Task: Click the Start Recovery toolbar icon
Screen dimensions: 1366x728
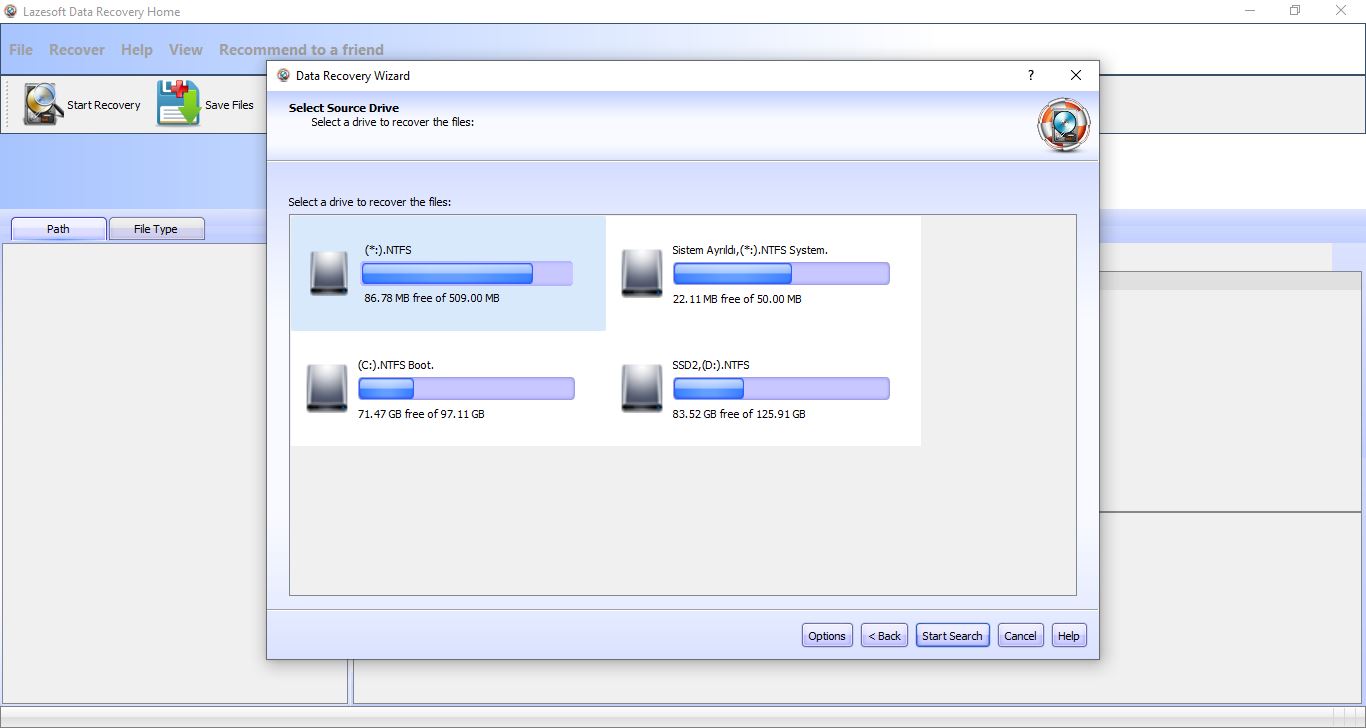Action: coord(43,104)
